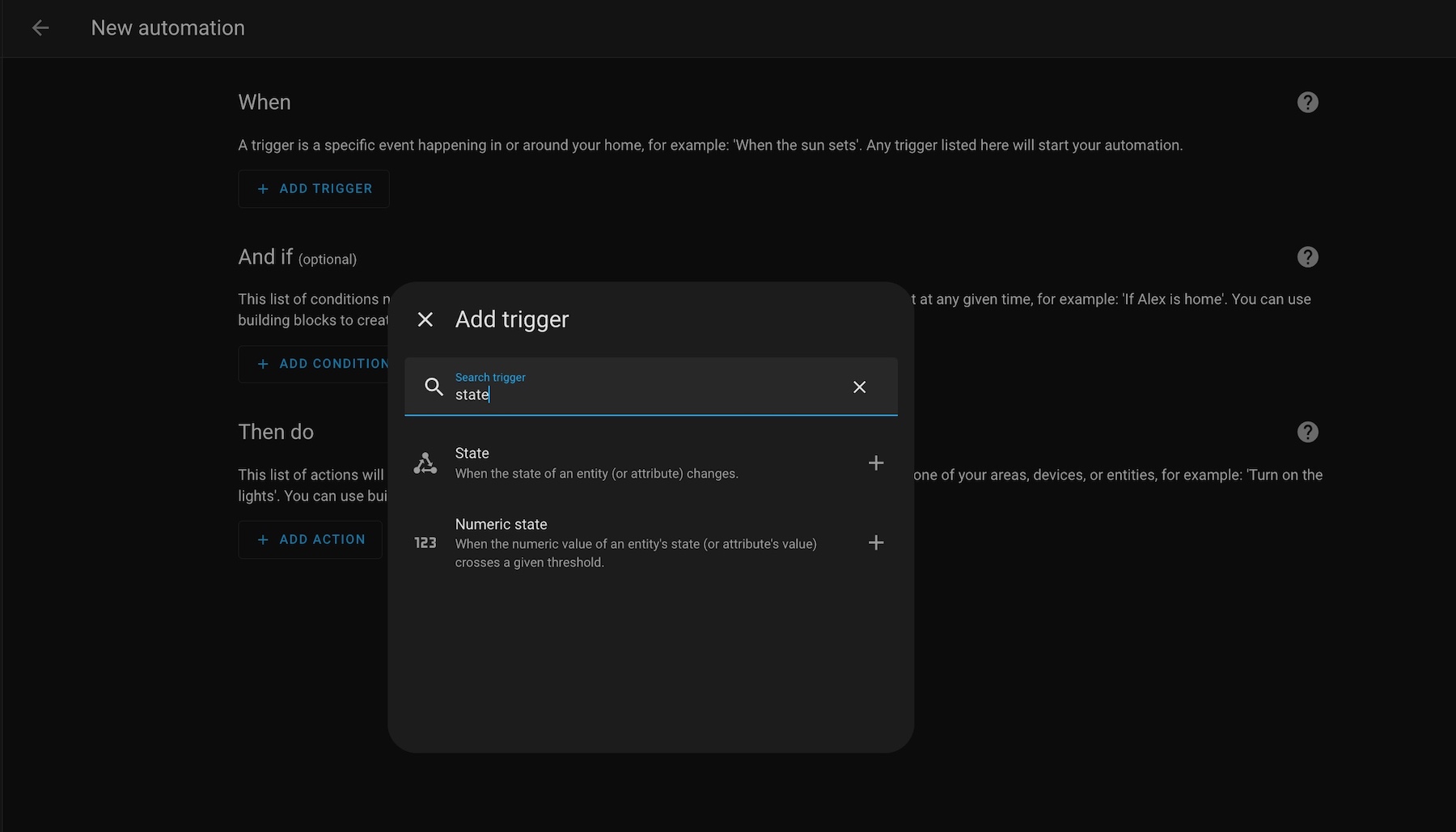Click the ADD ACTION button
The height and width of the screenshot is (832, 1456).
pyautogui.click(x=311, y=539)
